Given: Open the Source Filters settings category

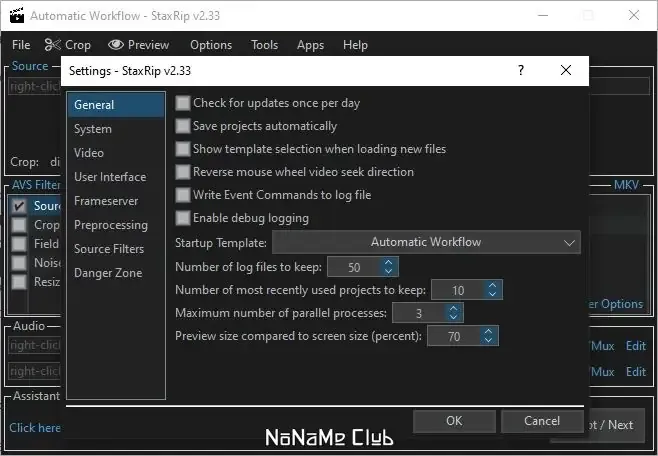Looking at the screenshot, I should pyautogui.click(x=116, y=249).
